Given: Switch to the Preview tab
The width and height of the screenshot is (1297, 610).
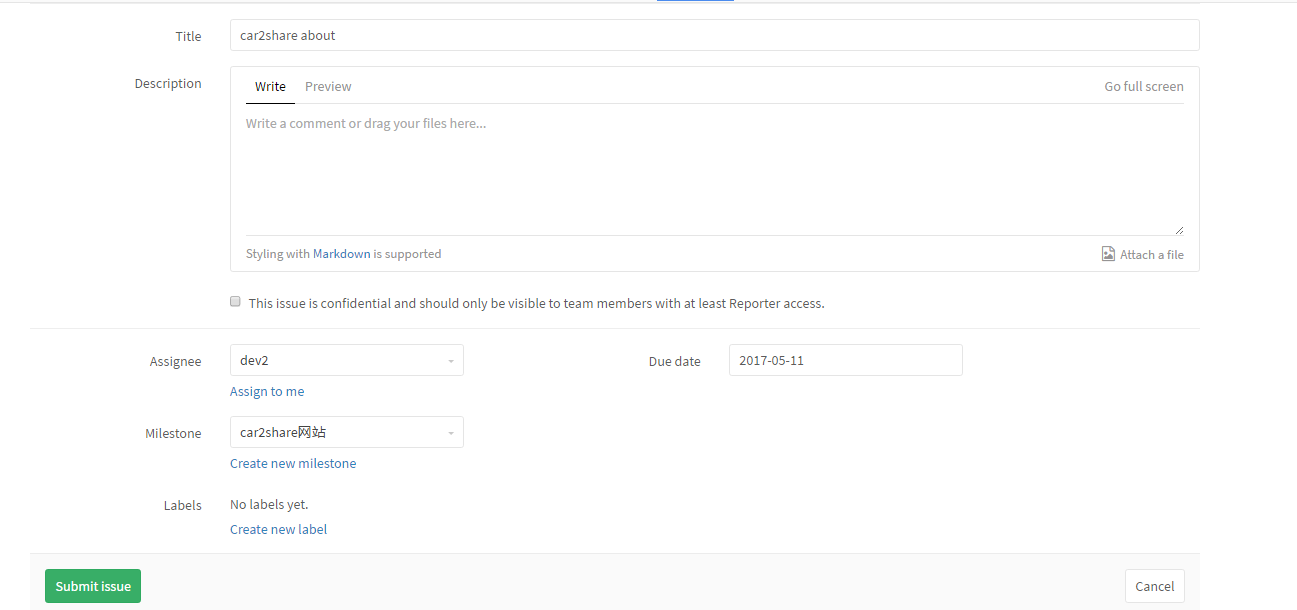Looking at the screenshot, I should (328, 87).
